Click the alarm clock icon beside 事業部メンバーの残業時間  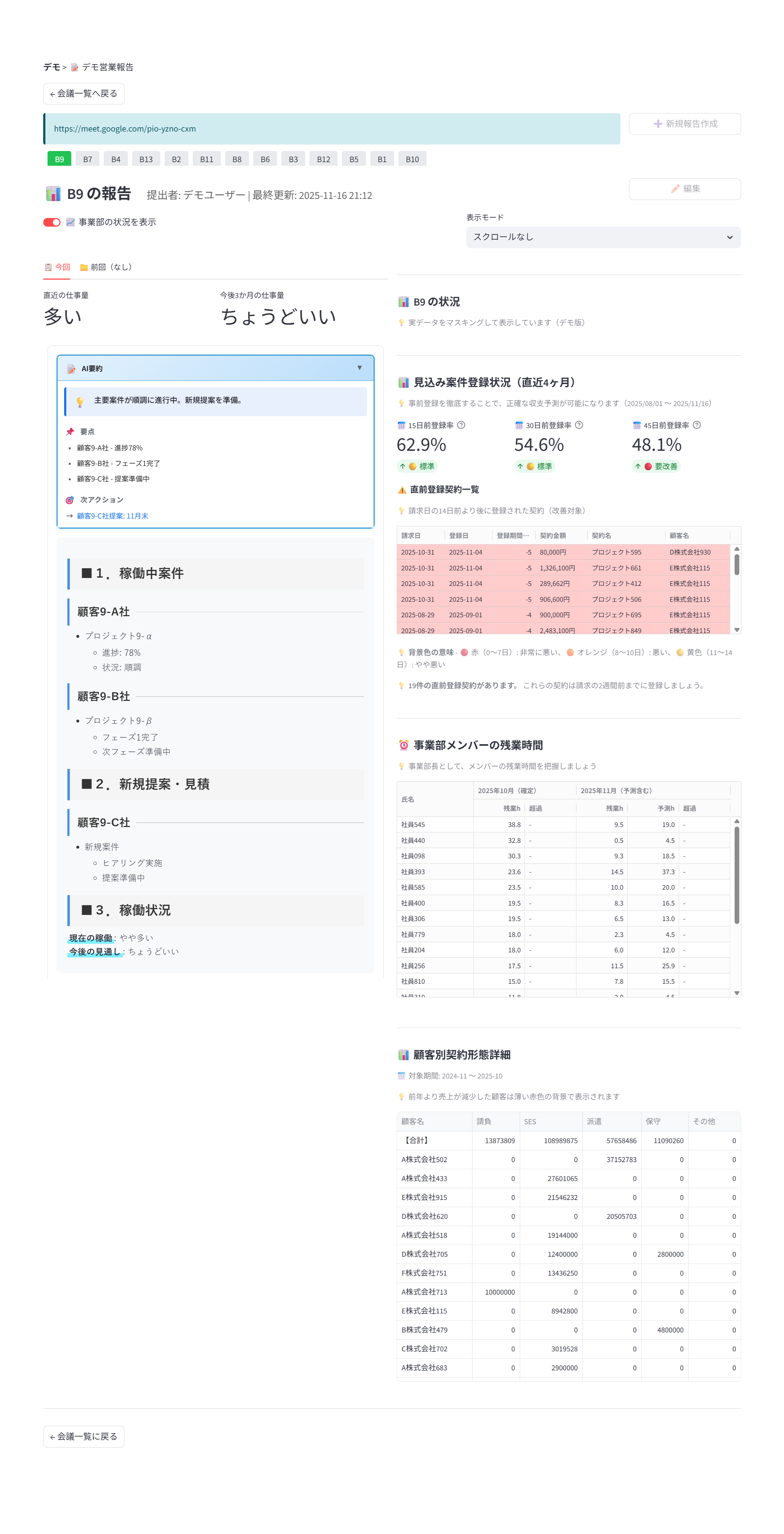click(404, 744)
